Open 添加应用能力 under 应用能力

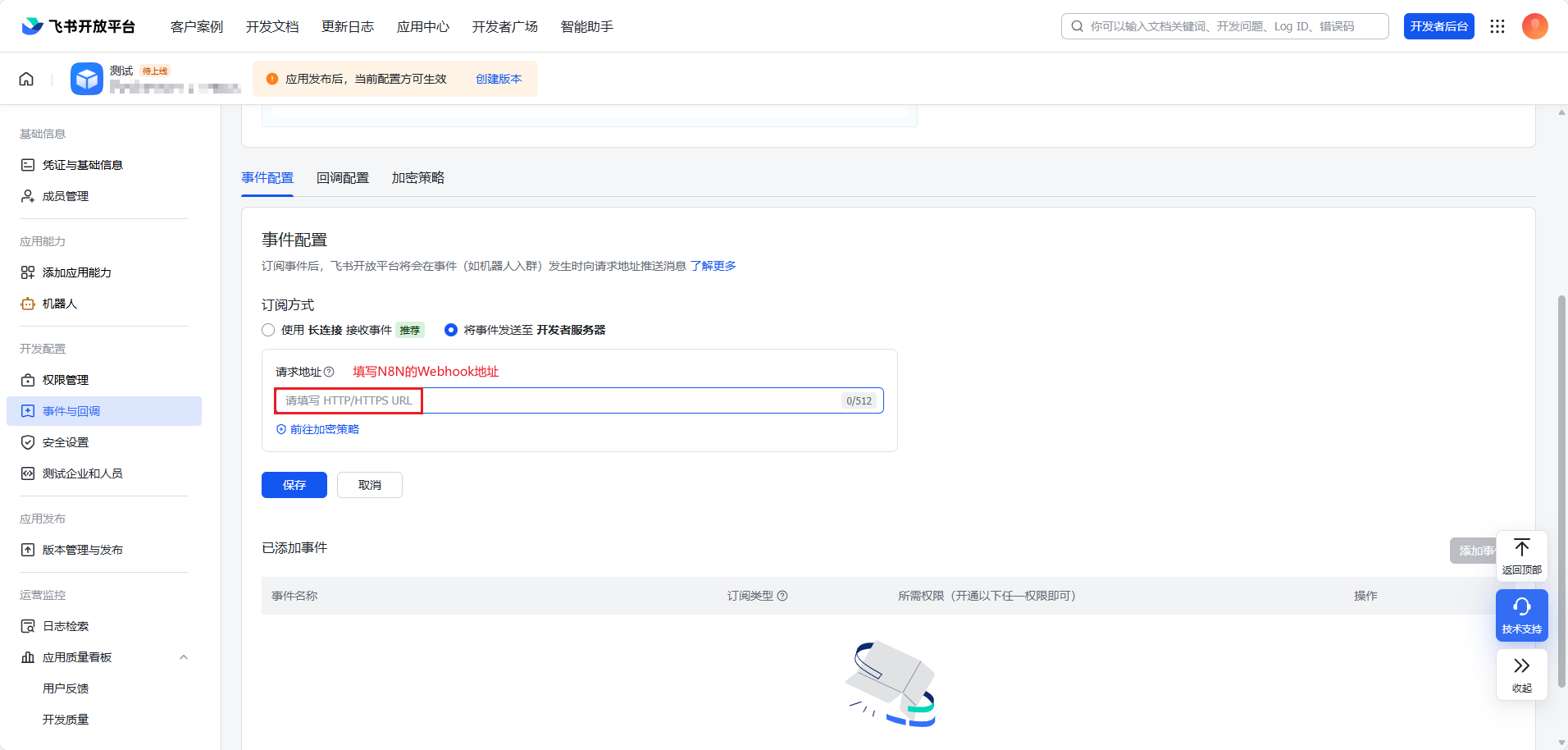point(78,272)
